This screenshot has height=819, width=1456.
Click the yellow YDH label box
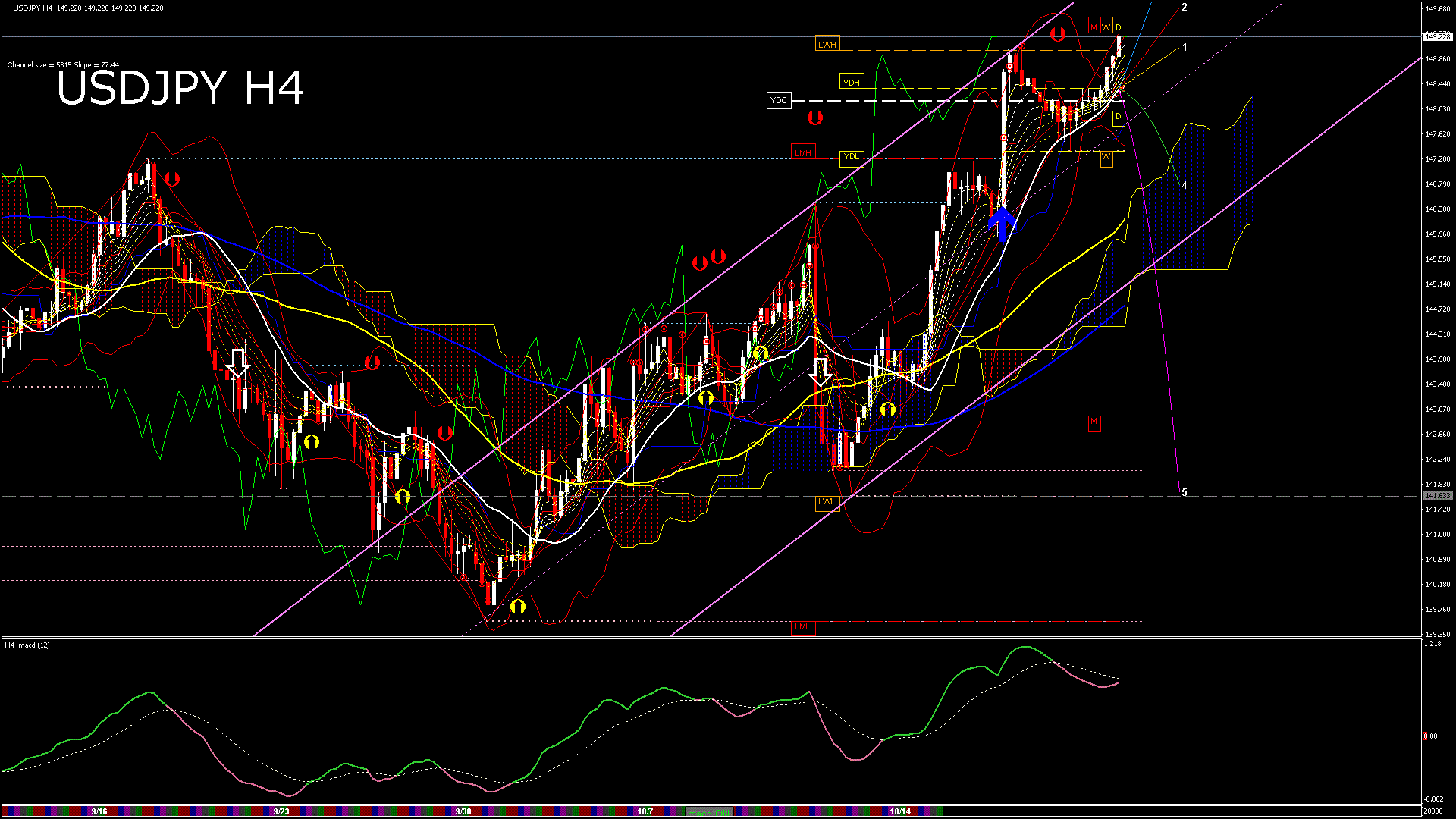click(x=852, y=82)
